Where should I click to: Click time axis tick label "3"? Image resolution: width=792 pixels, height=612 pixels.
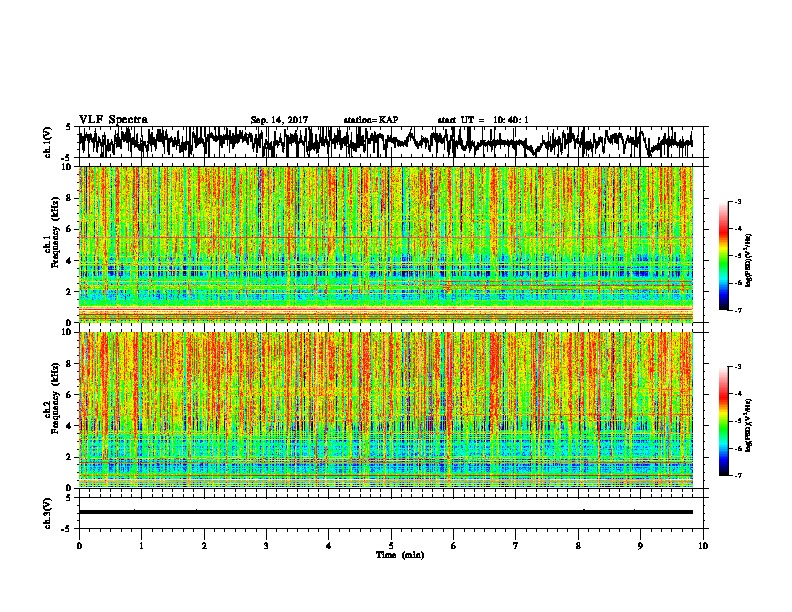(266, 546)
